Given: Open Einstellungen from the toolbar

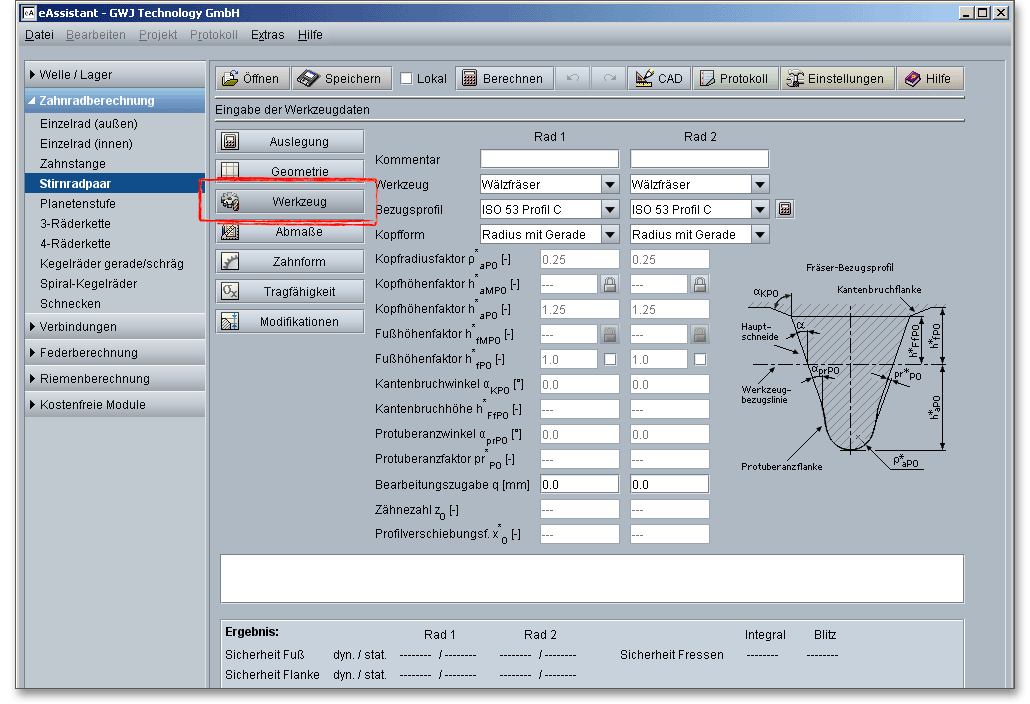Looking at the screenshot, I should coord(836,79).
